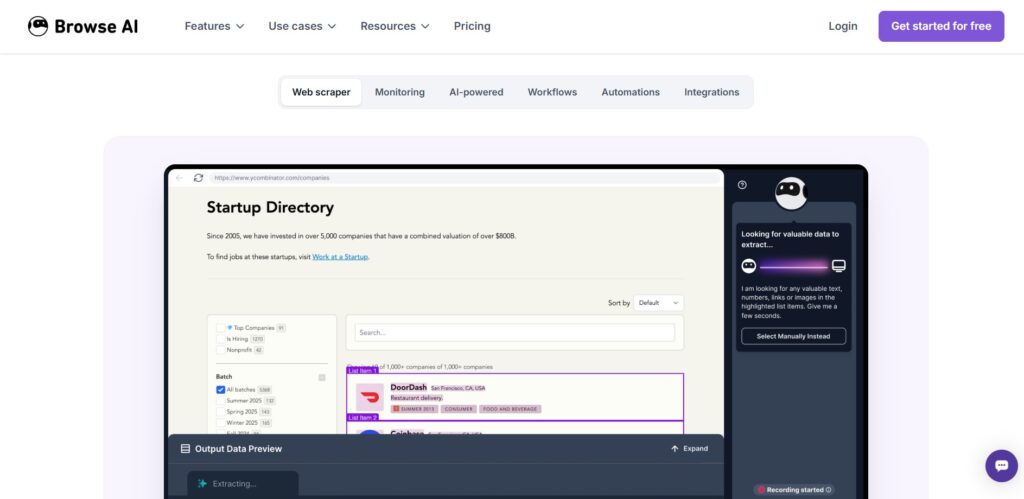The image size is (1024, 499).
Task: Check the Spring 2025 batch checkbox
Action: 221,412
